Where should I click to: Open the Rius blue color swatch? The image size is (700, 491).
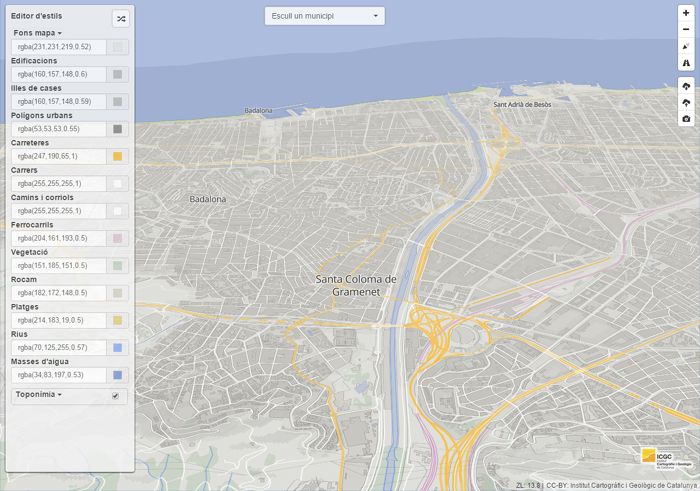pyautogui.click(x=117, y=348)
